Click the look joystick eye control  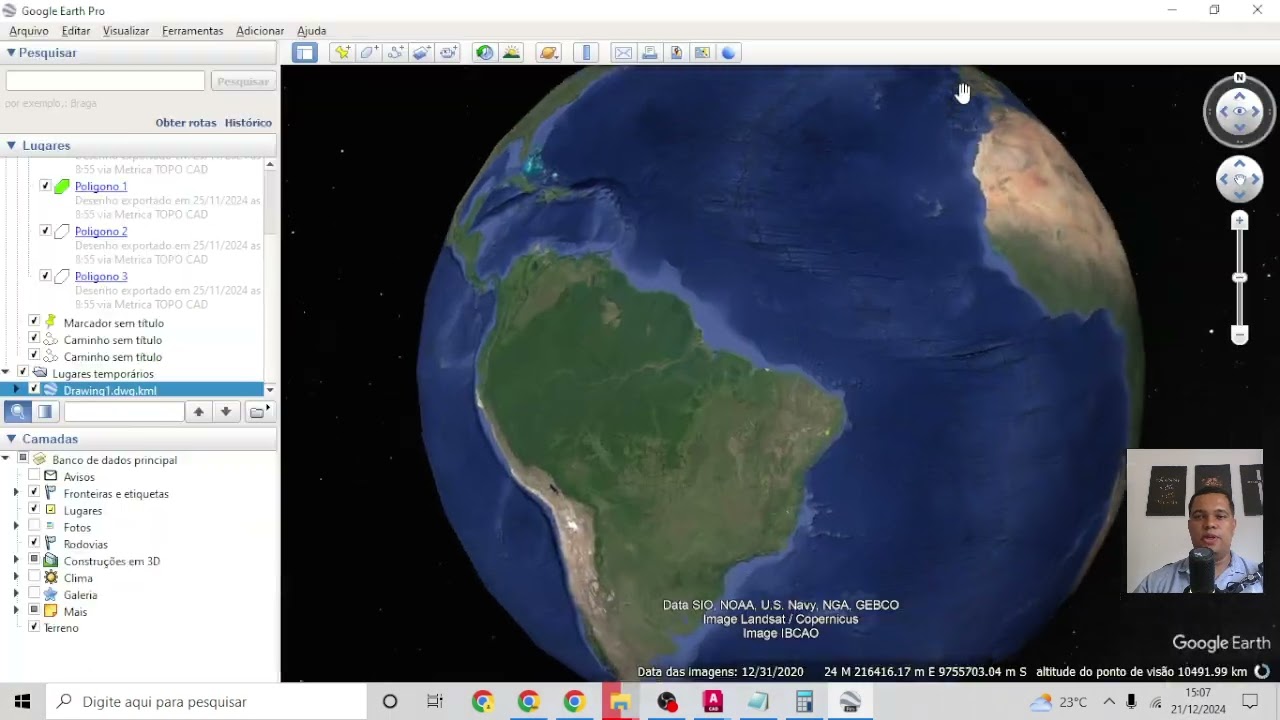(1240, 112)
